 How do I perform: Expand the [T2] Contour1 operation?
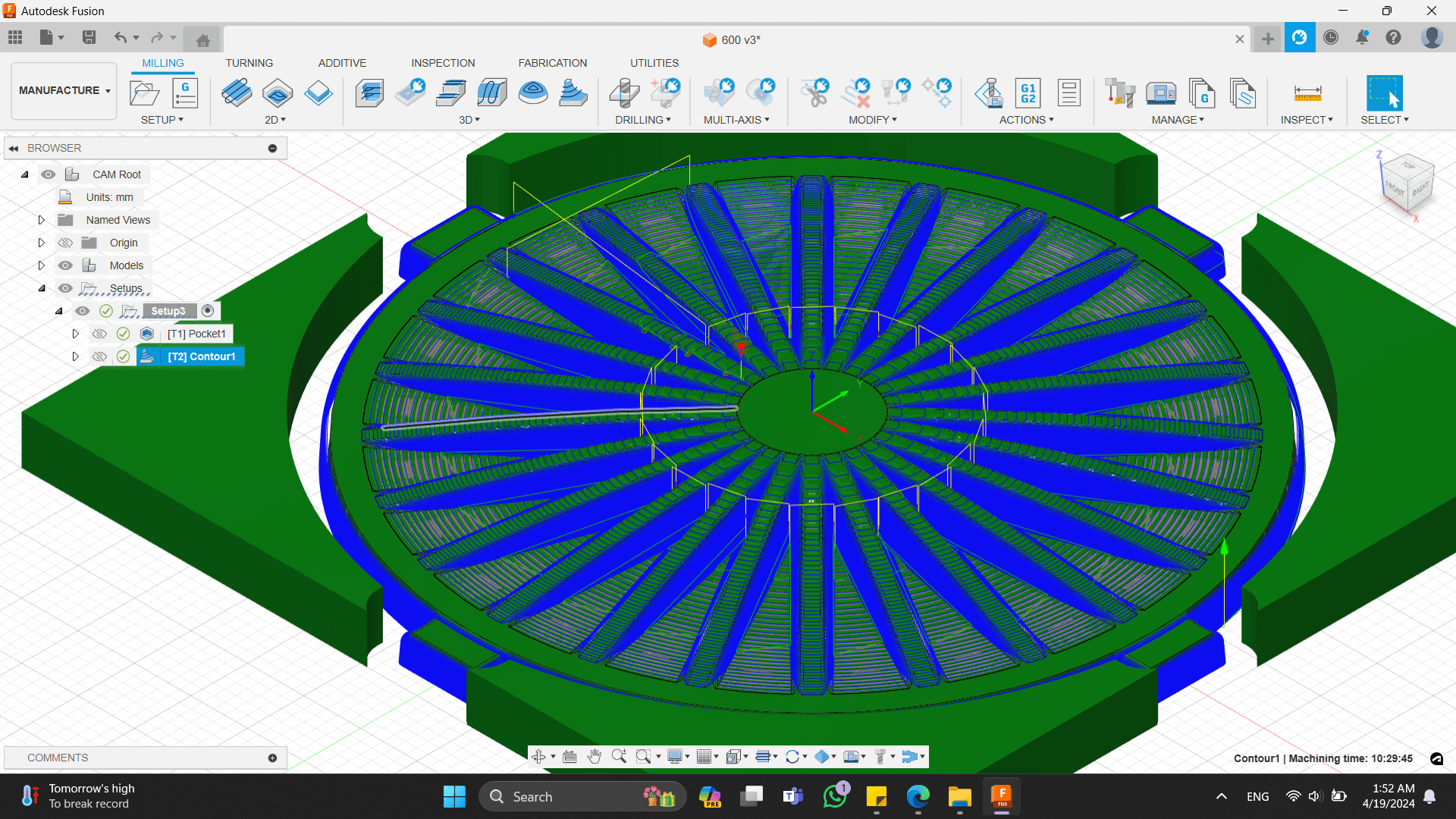(75, 356)
